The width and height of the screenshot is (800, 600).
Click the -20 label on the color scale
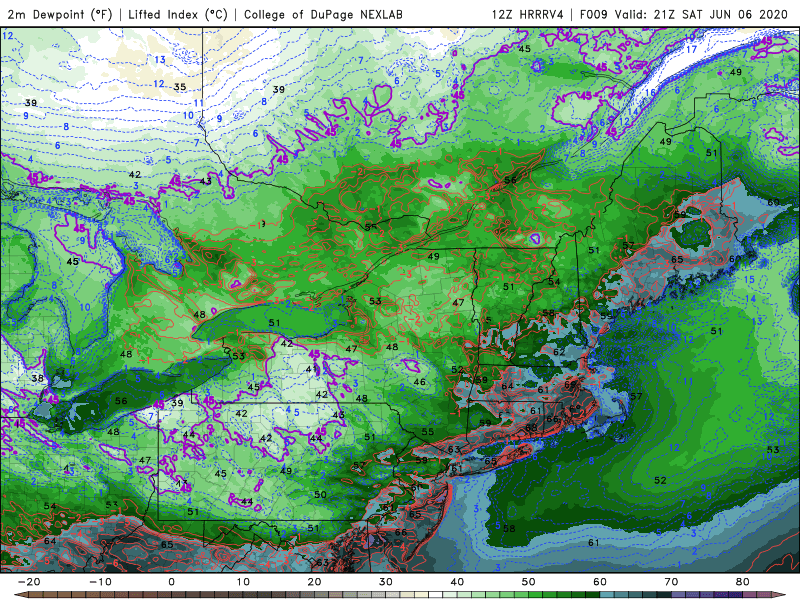[28, 582]
